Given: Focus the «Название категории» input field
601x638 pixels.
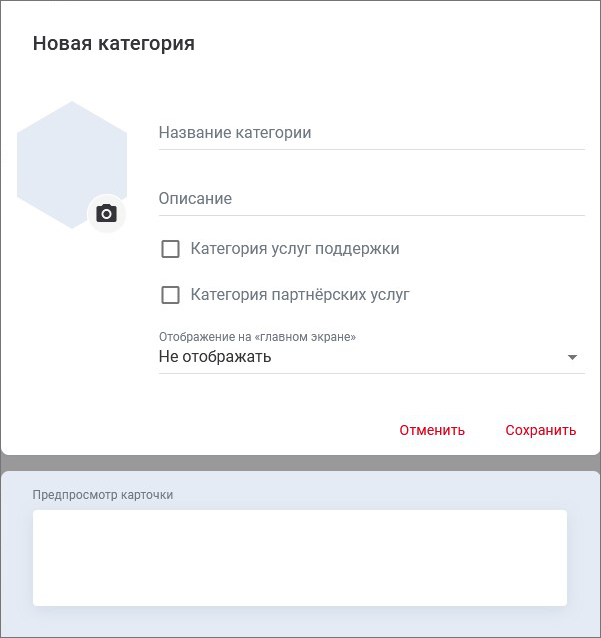Looking at the screenshot, I should [371, 133].
